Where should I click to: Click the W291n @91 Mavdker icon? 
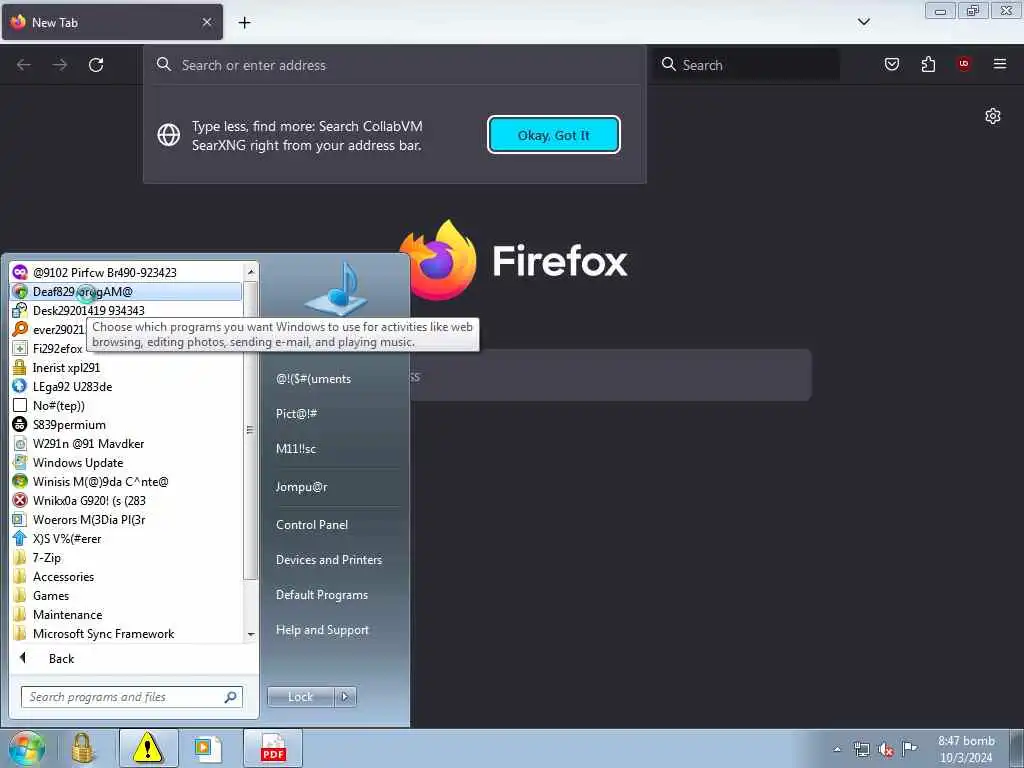20,443
